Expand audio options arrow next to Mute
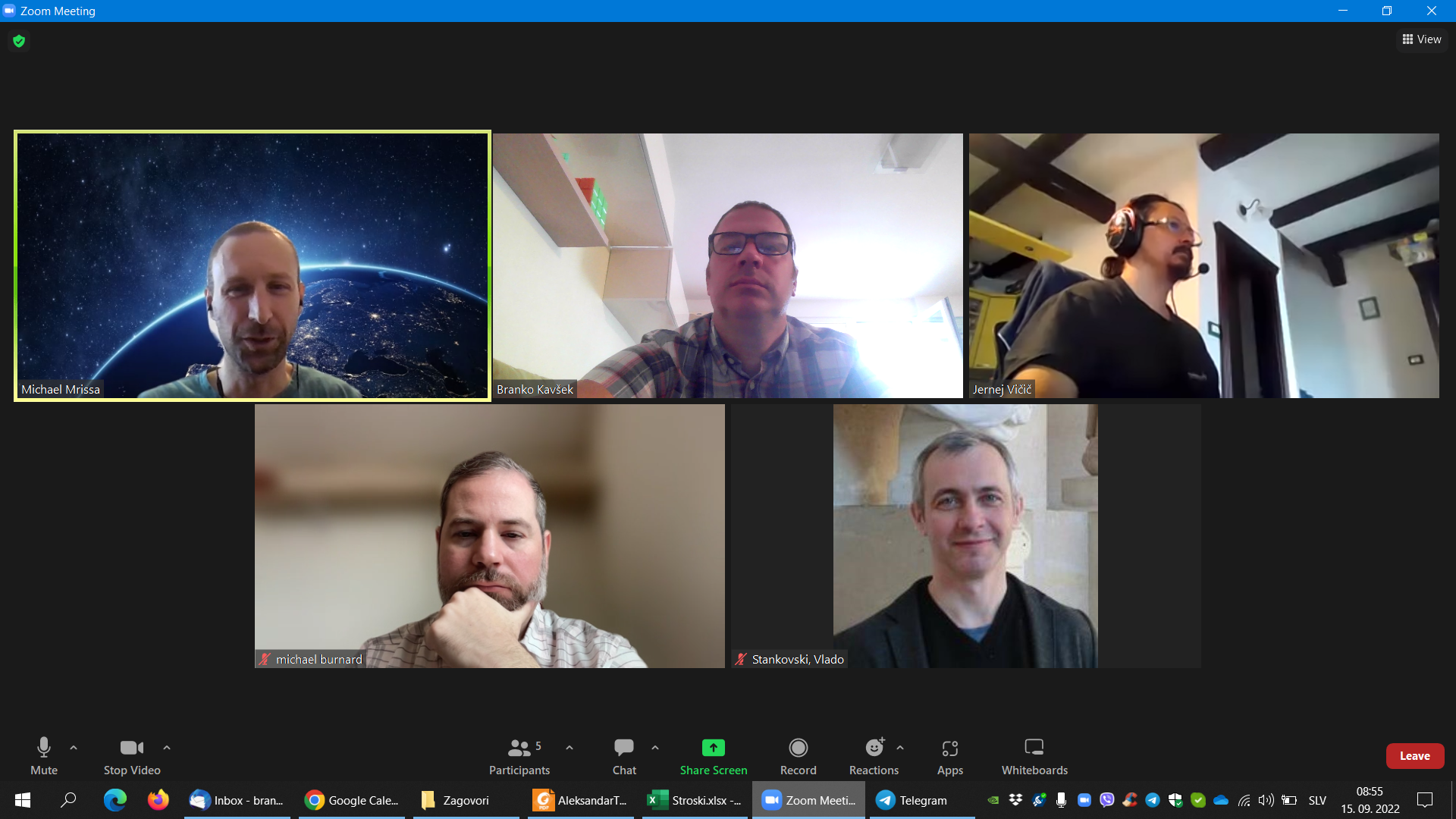The image size is (1456, 819). click(x=74, y=748)
